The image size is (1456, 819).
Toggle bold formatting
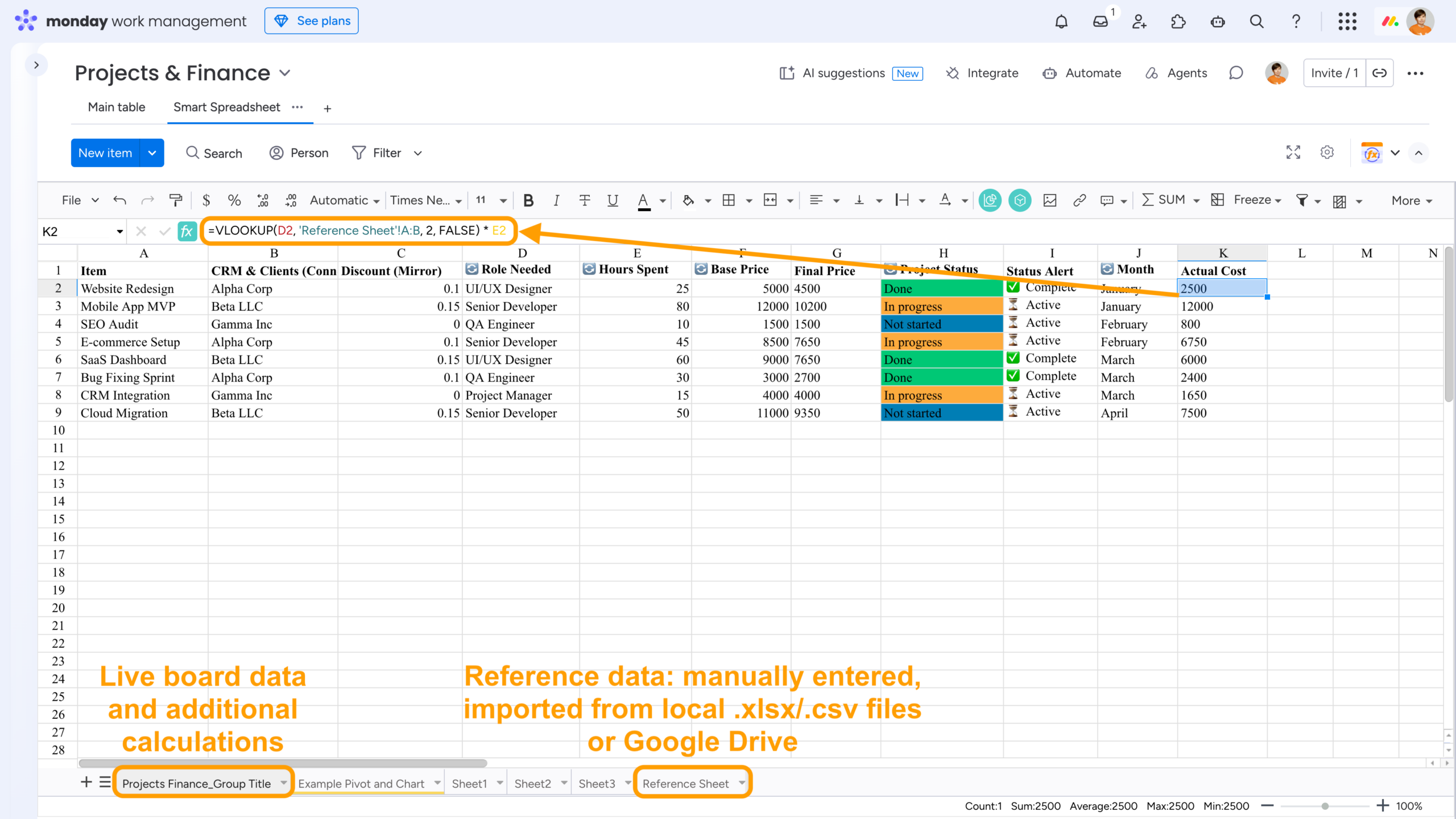pyautogui.click(x=528, y=200)
